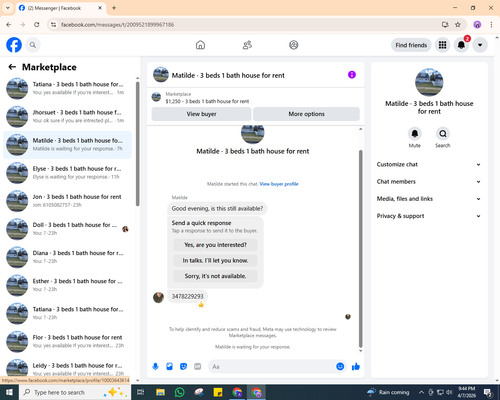
Task: Open the Elyse conversation
Action: click(x=67, y=173)
